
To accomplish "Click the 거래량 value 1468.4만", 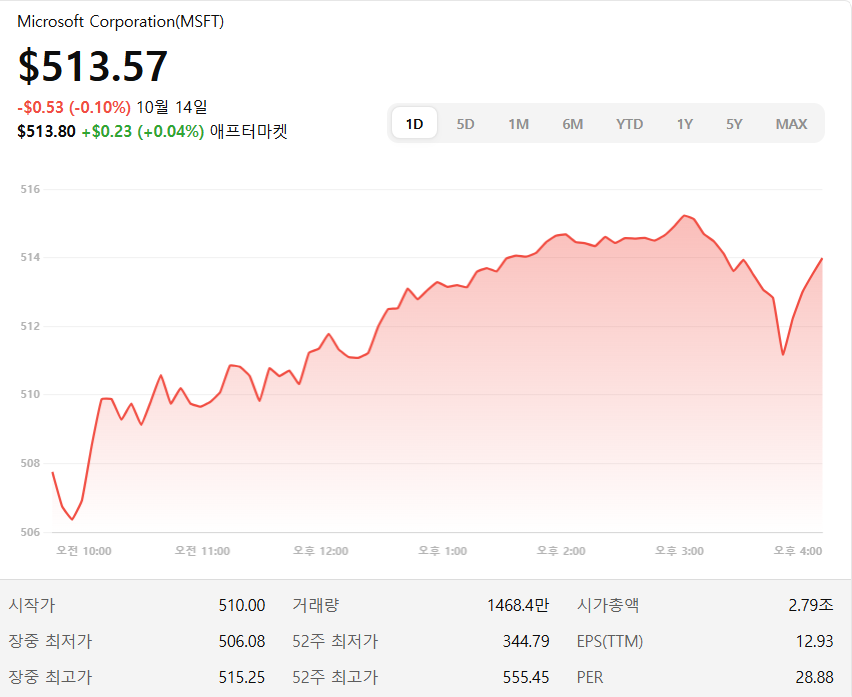I will (x=518, y=605).
